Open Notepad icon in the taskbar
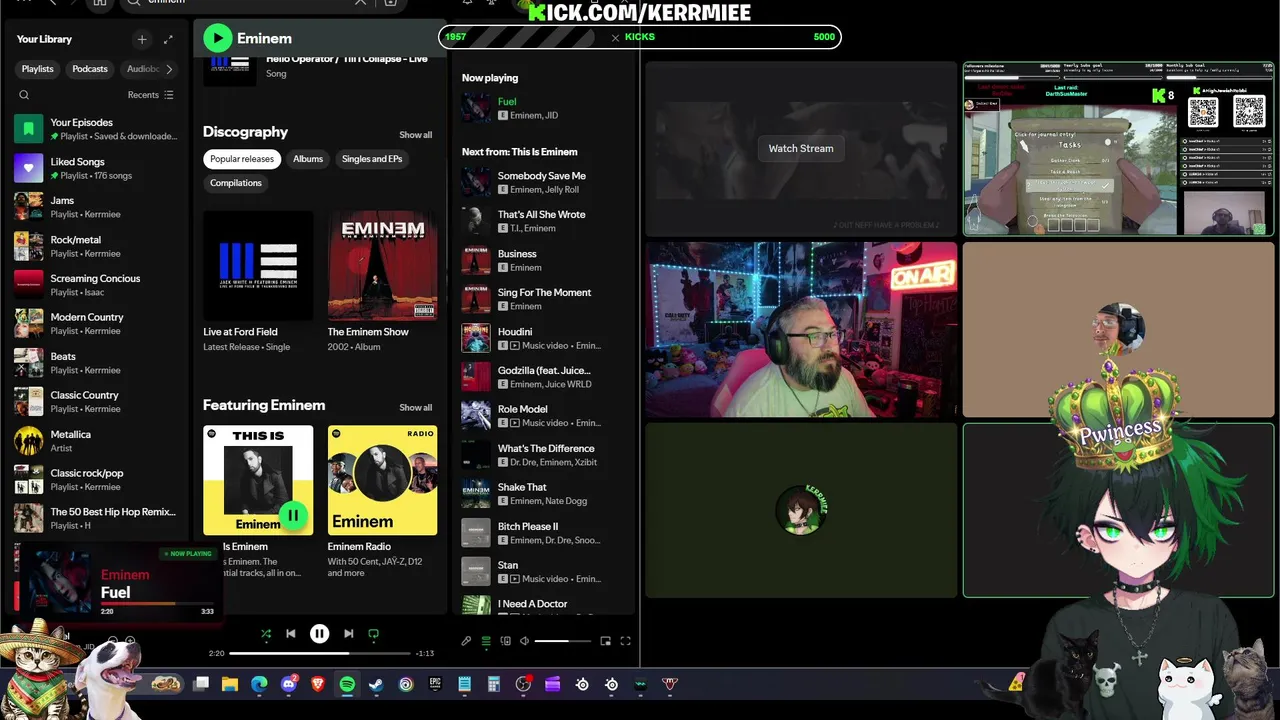Screen dimensions: 1280x720 click(x=465, y=684)
